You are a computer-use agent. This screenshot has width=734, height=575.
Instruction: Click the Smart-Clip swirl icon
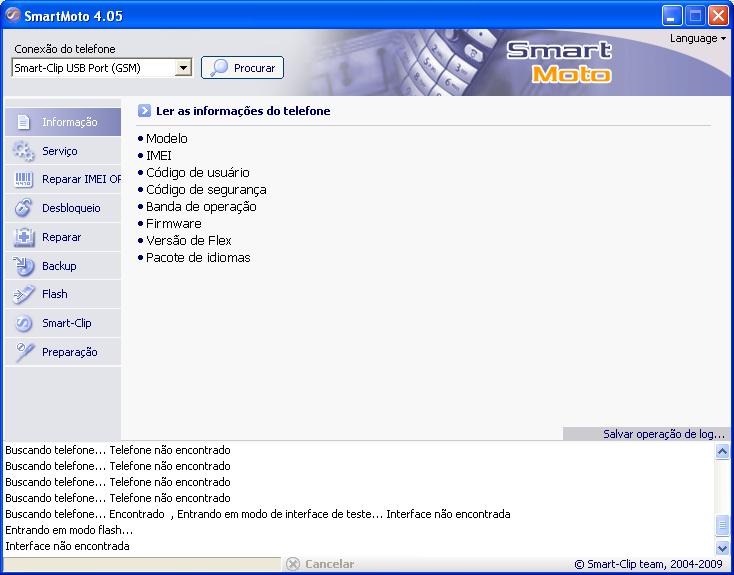[23, 324]
